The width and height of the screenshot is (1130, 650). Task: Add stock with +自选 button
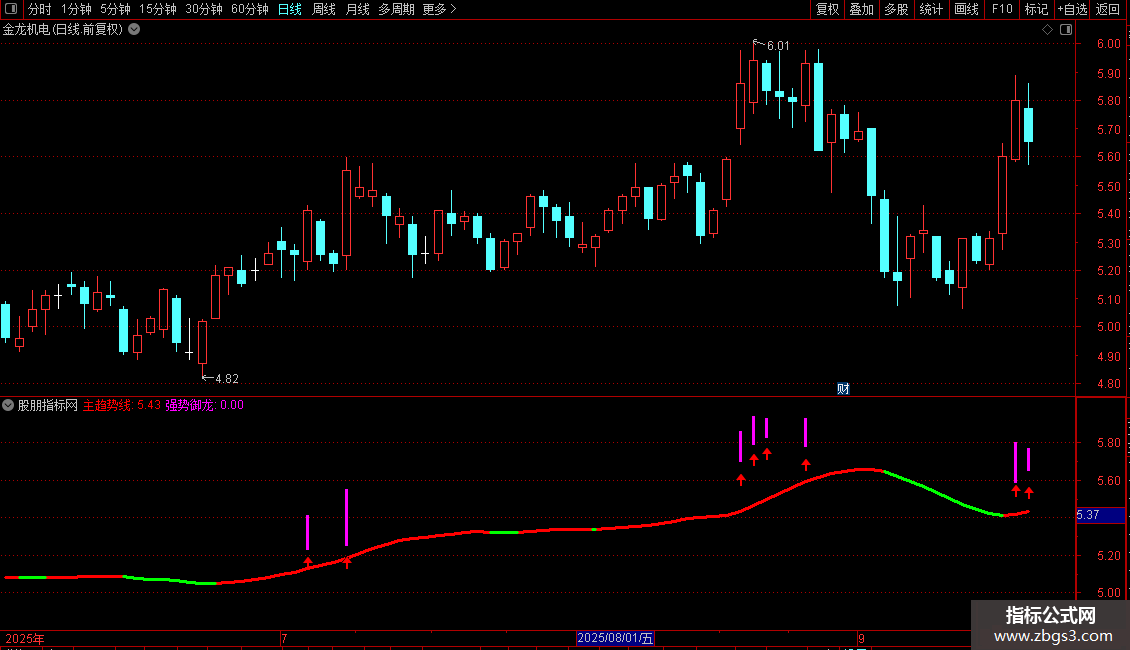[1072, 9]
